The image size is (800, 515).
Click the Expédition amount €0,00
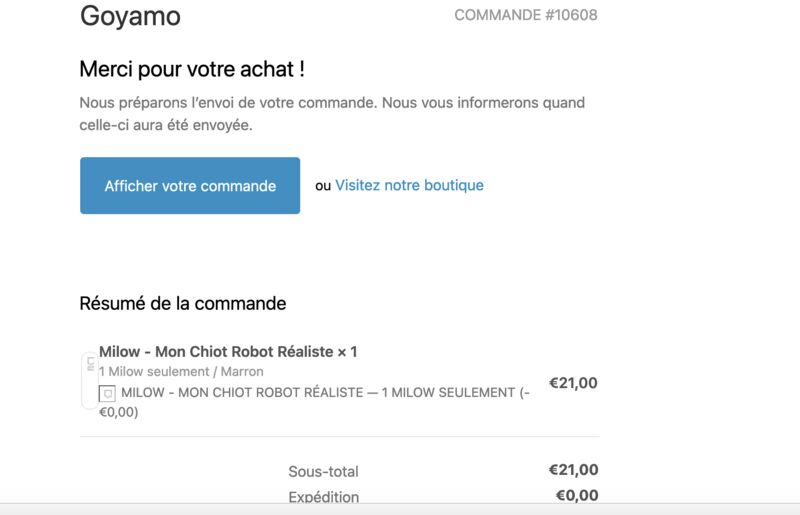[577, 495]
